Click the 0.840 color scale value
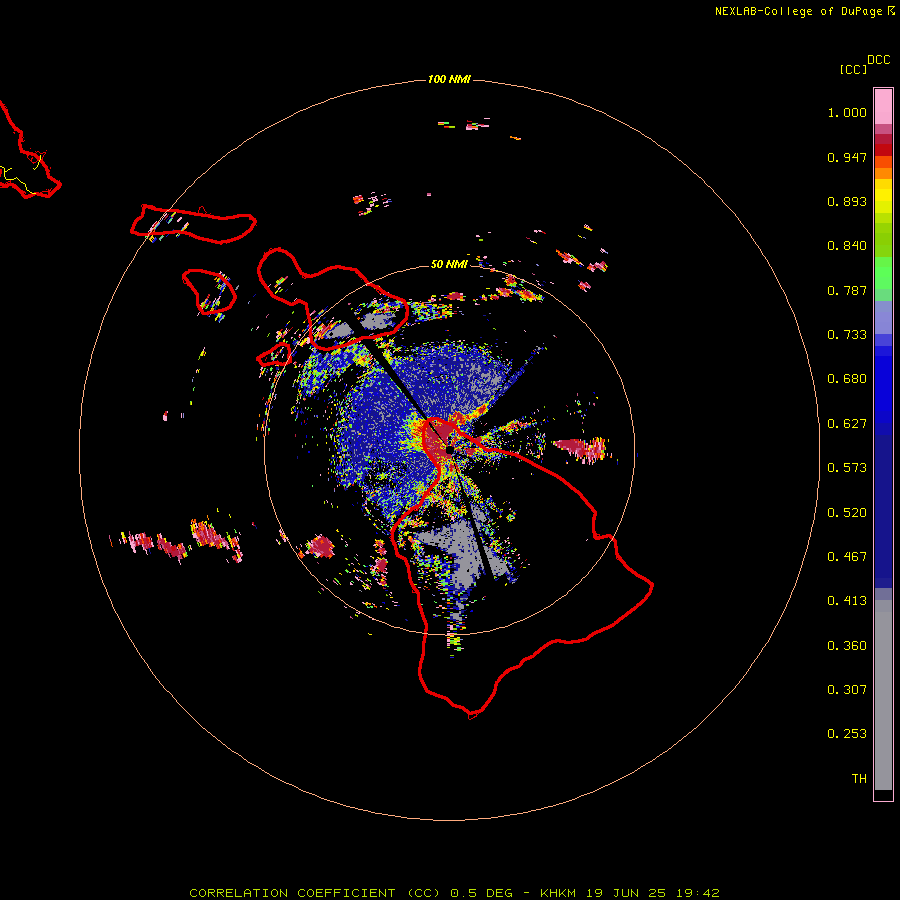The height and width of the screenshot is (900, 900). pyautogui.click(x=847, y=246)
